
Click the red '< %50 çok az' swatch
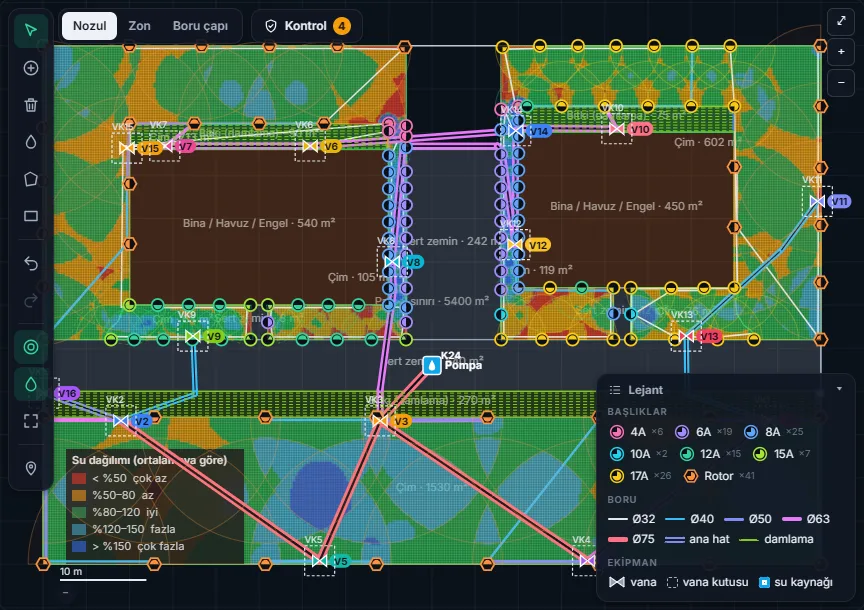[79, 478]
